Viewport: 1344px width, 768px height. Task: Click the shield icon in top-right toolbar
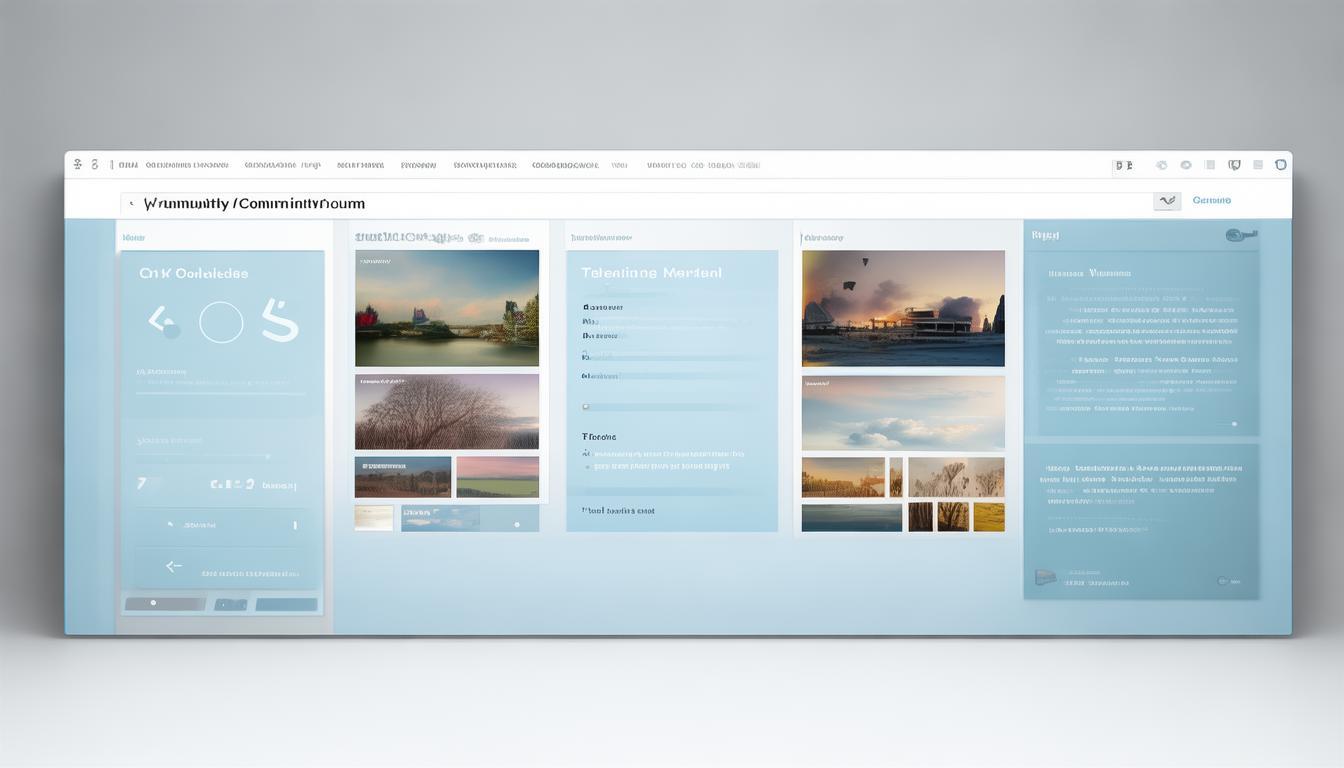tap(1234, 165)
